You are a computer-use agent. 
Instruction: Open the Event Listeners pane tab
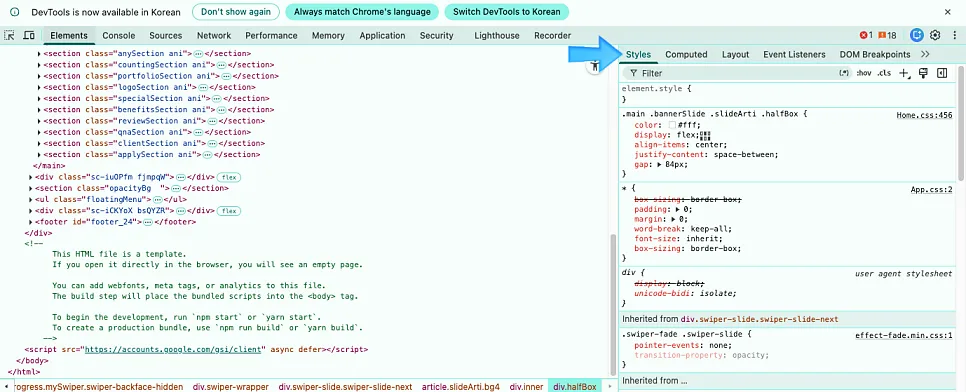pos(794,54)
